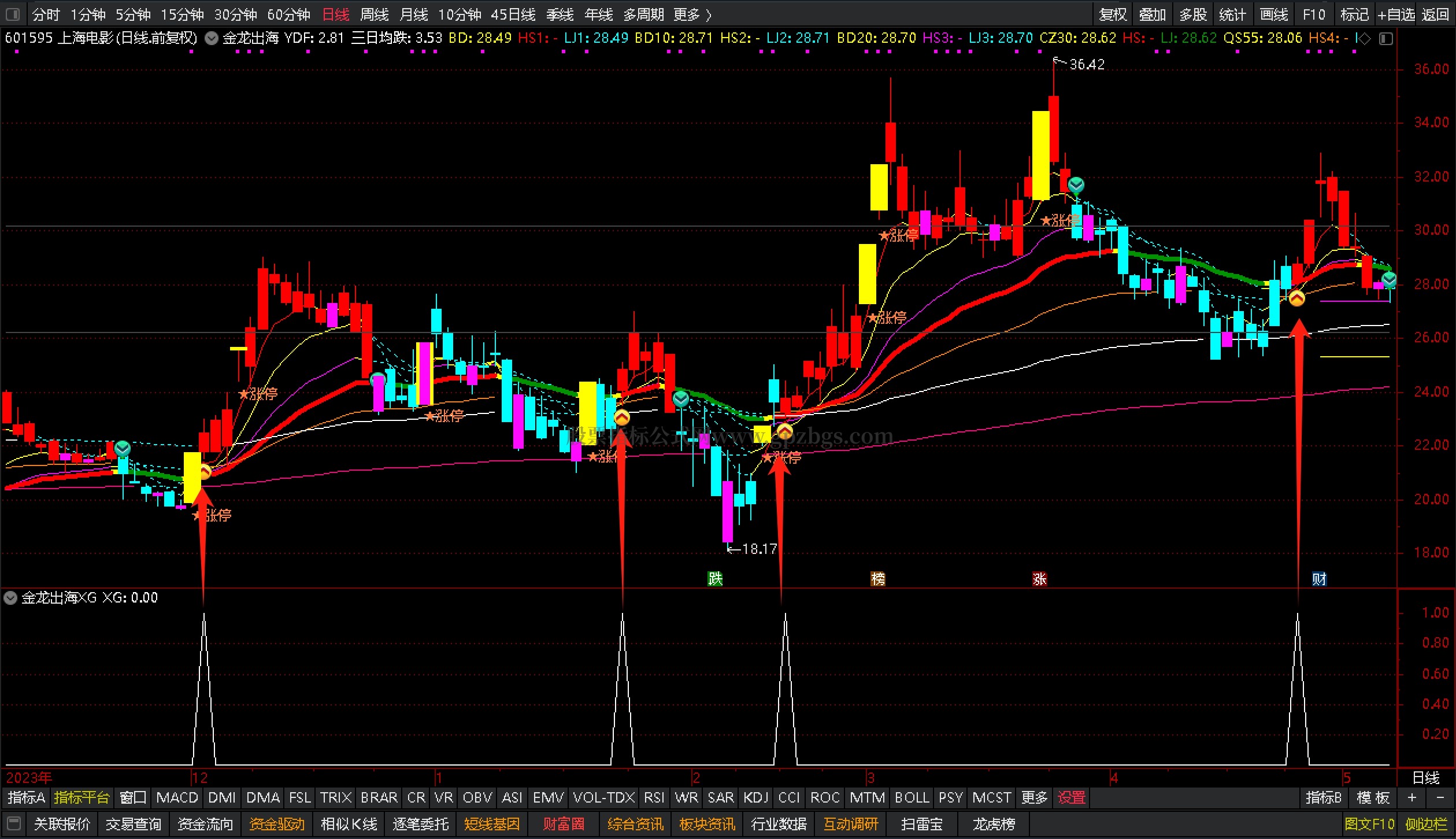Open the 画线 drawing tools
The image size is (1456, 839).
coord(1273,14)
